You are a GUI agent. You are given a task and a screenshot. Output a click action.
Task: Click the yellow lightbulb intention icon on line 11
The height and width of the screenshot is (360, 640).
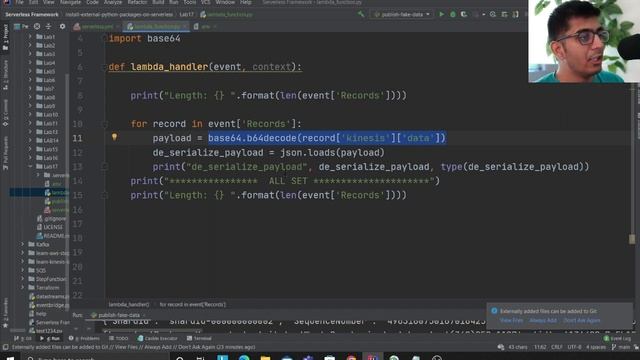coord(114,137)
